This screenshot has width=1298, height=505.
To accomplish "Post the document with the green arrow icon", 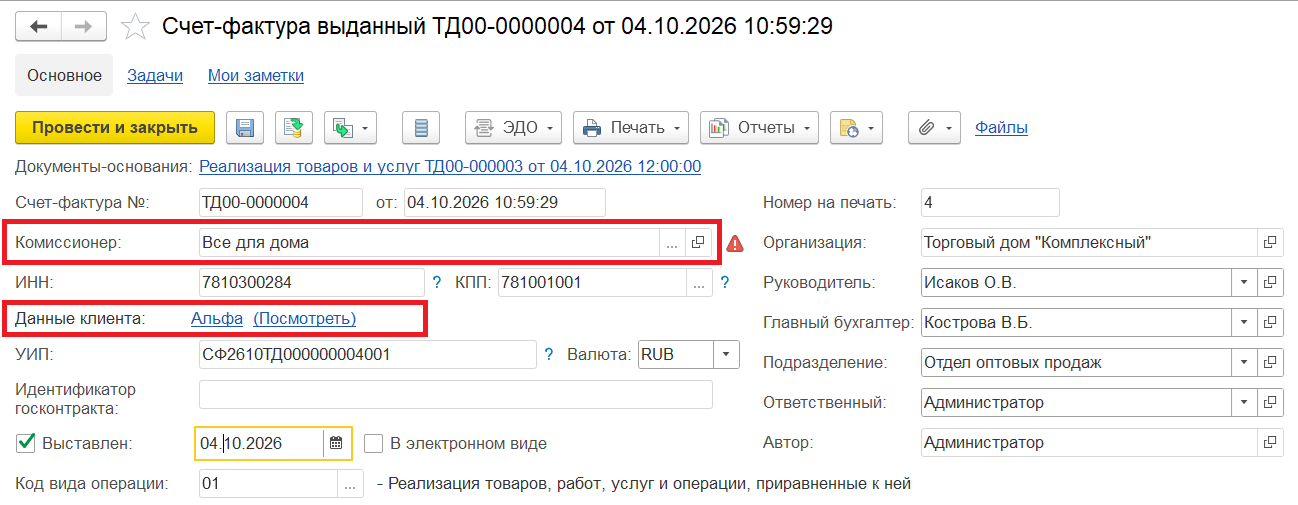I will [x=294, y=127].
